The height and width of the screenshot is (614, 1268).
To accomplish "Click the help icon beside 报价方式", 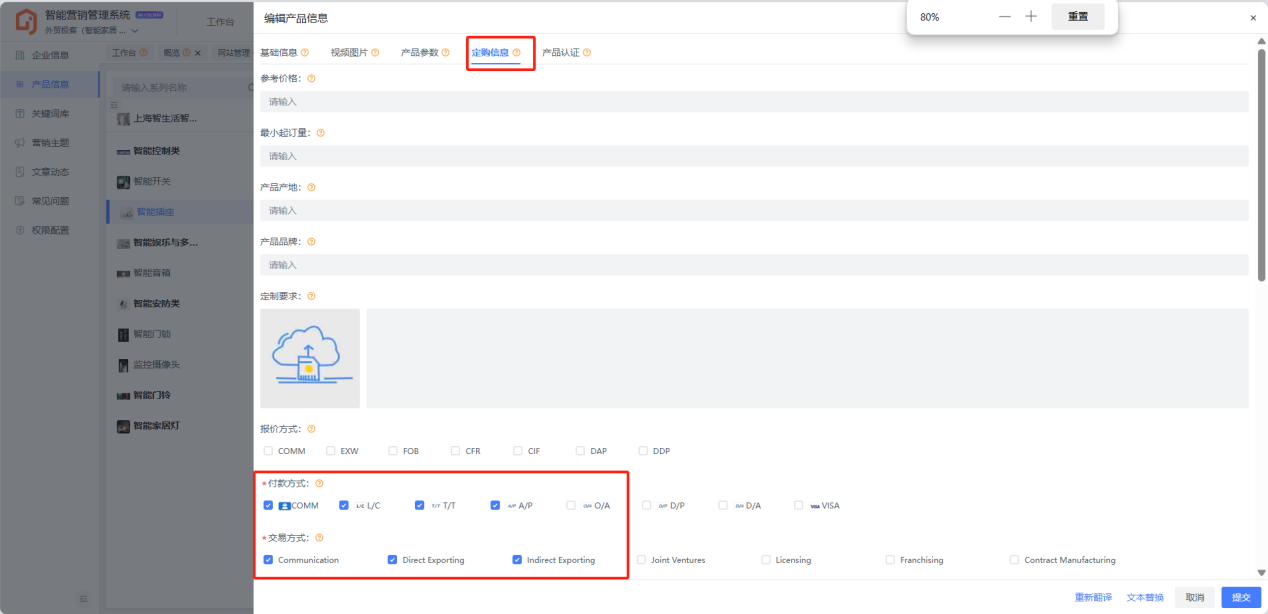I will click(x=311, y=429).
